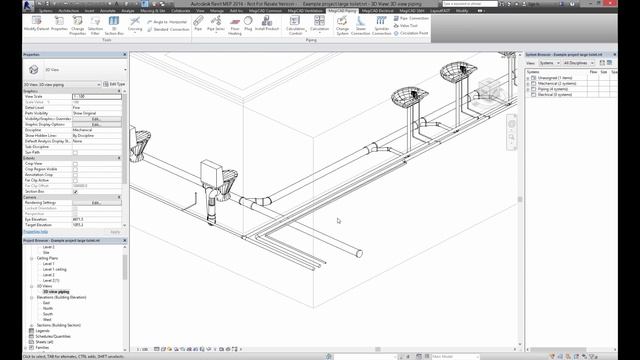Screen dimensions: 640x360
Task: Check the Unassigned systems checkbox
Action: pyautogui.click(x=533, y=78)
